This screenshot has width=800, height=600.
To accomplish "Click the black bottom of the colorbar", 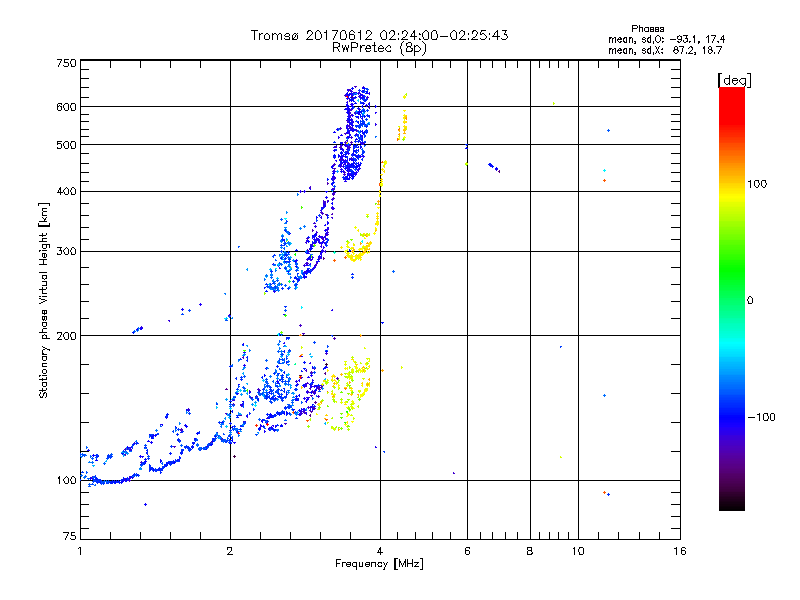I will coord(732,503).
